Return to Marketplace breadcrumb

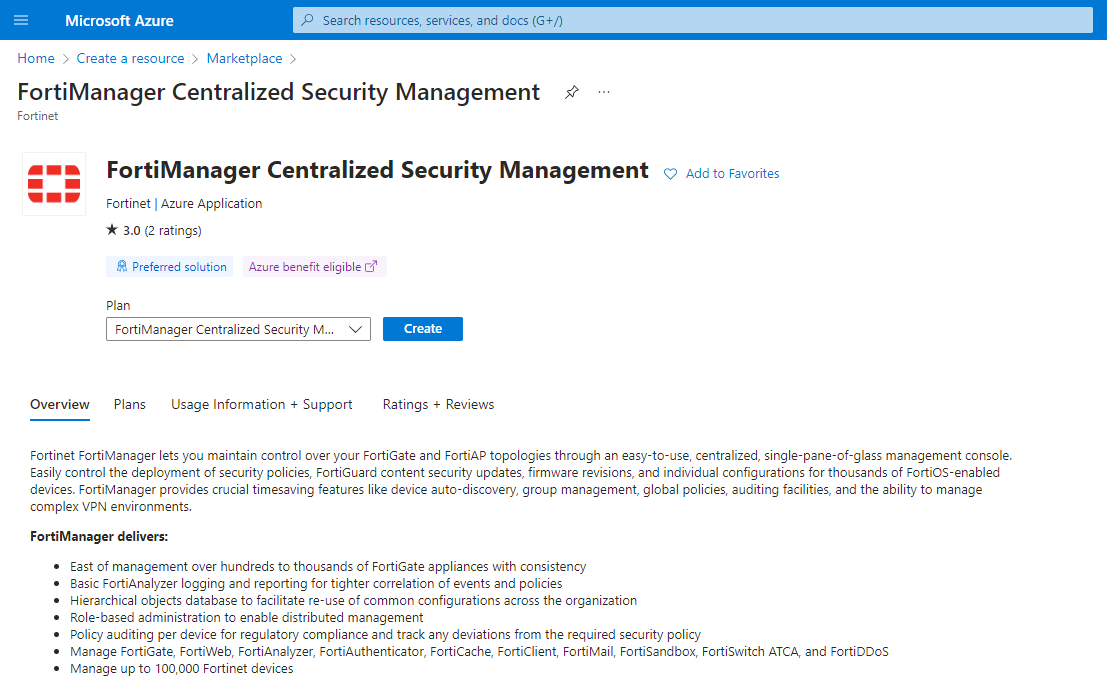click(x=244, y=59)
